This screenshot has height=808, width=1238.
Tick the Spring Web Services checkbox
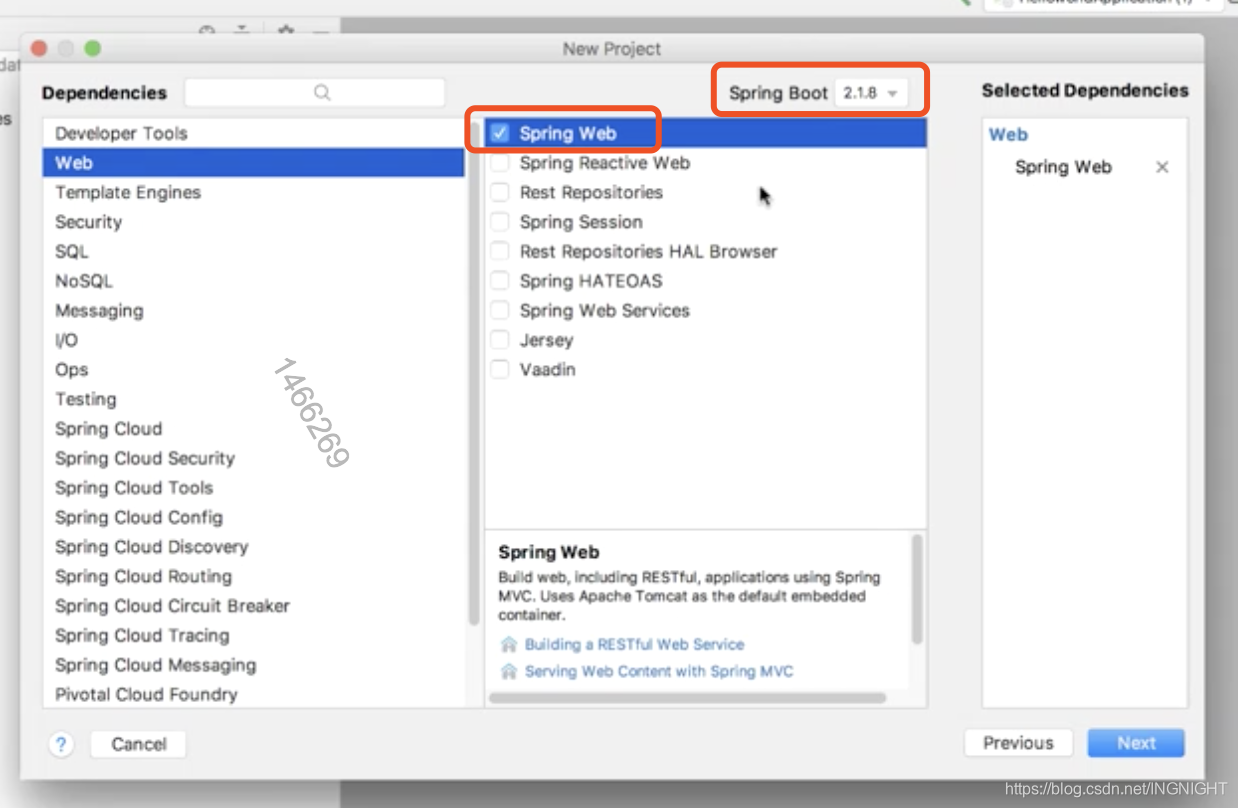pos(500,310)
